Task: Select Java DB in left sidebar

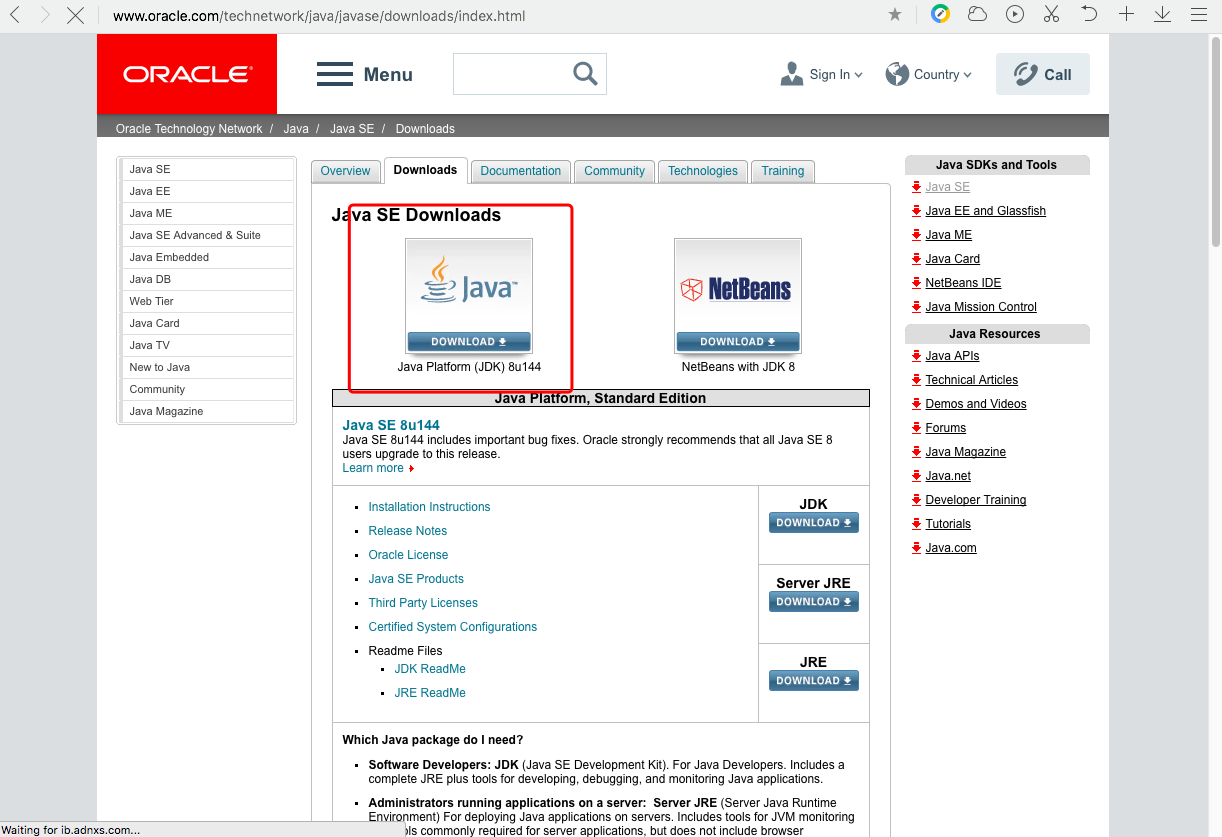Action: 207,279
